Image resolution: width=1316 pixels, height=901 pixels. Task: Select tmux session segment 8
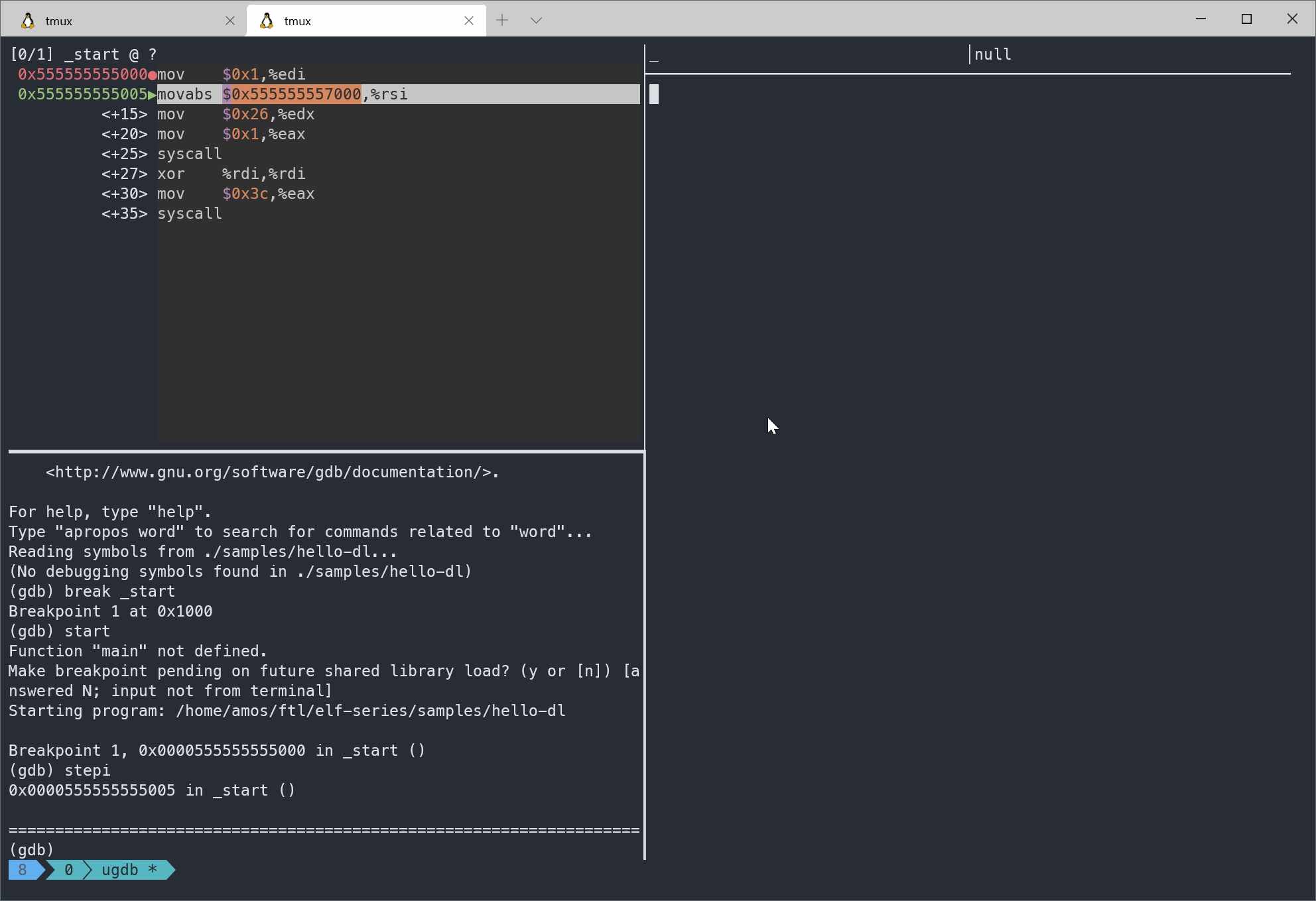point(23,870)
